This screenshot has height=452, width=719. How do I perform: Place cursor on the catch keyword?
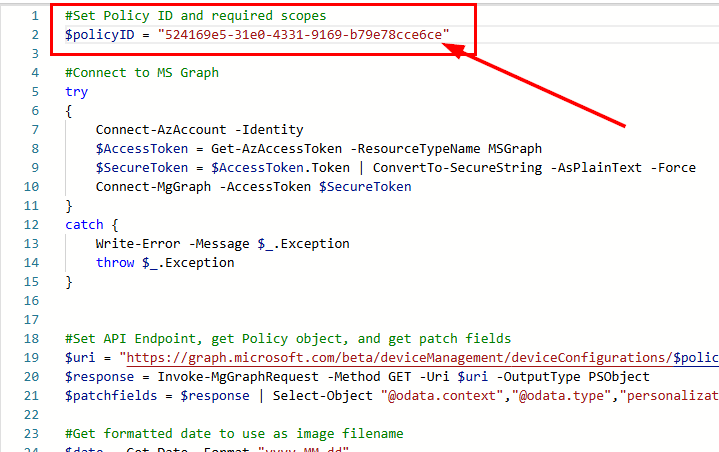click(x=84, y=224)
